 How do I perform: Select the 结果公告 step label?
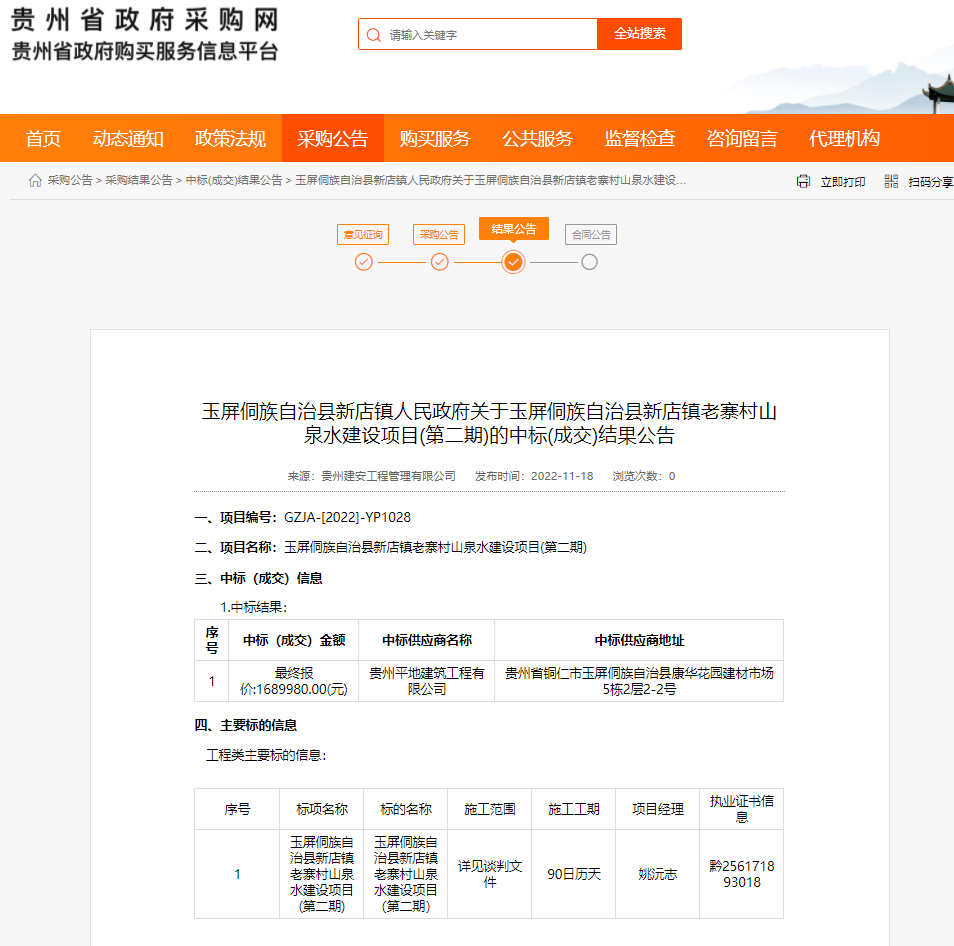tap(514, 229)
